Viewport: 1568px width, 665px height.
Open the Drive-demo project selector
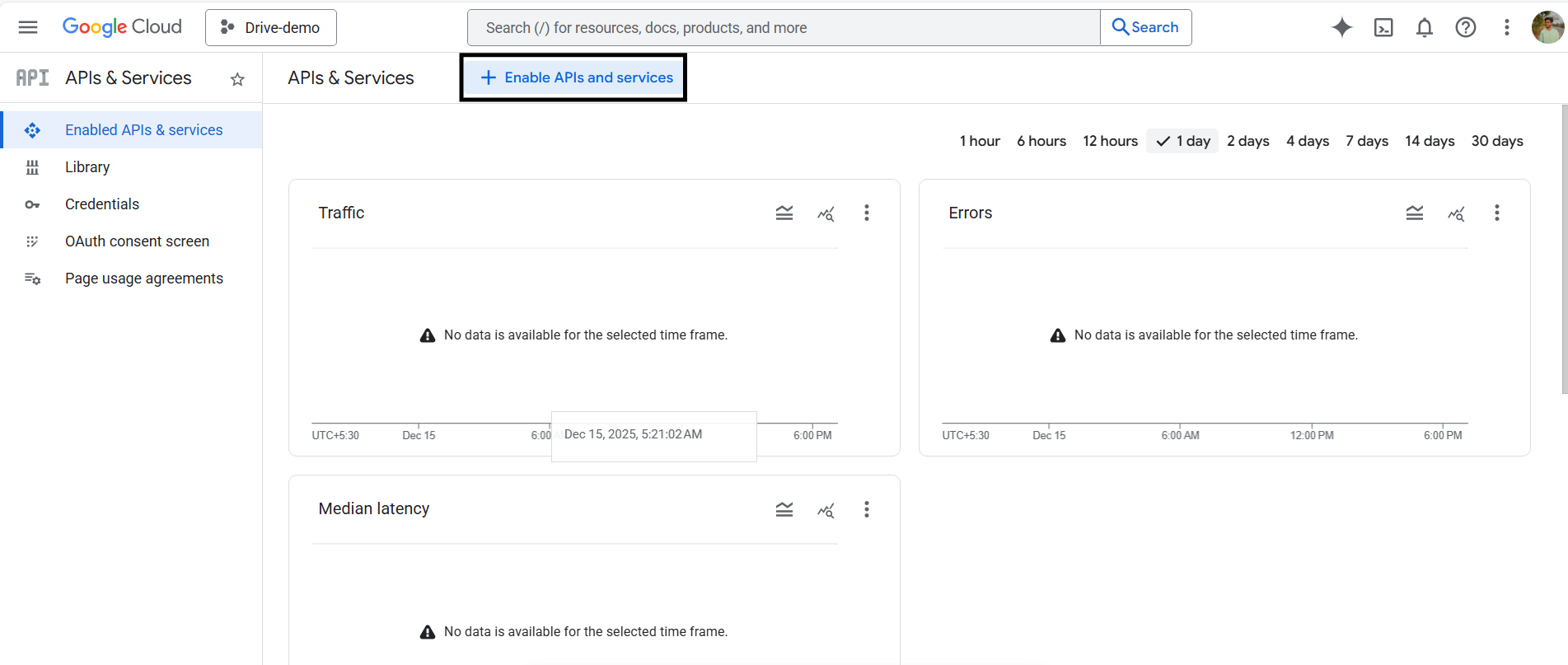(x=270, y=28)
